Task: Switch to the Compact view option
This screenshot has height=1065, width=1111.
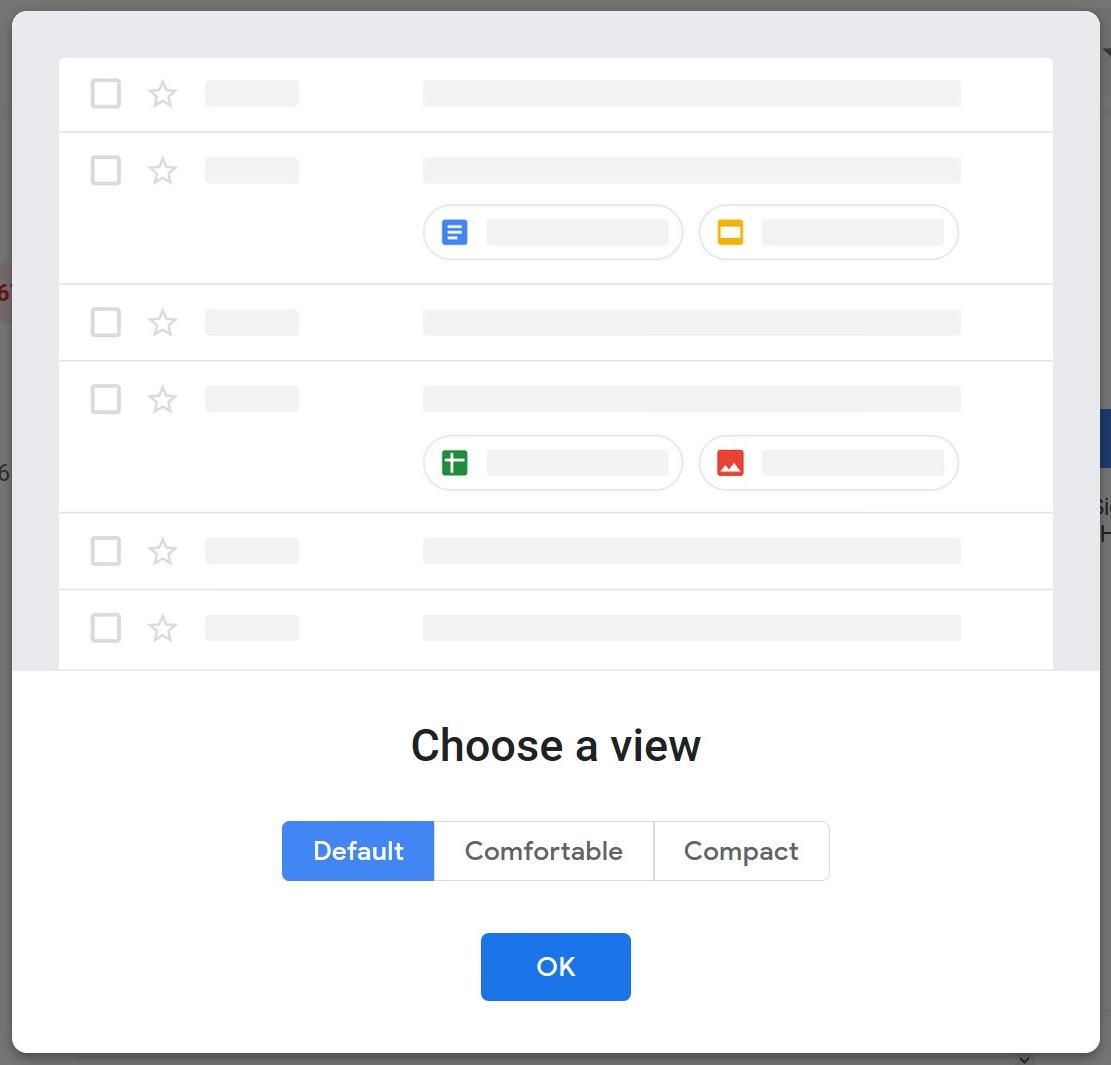Action: (741, 851)
